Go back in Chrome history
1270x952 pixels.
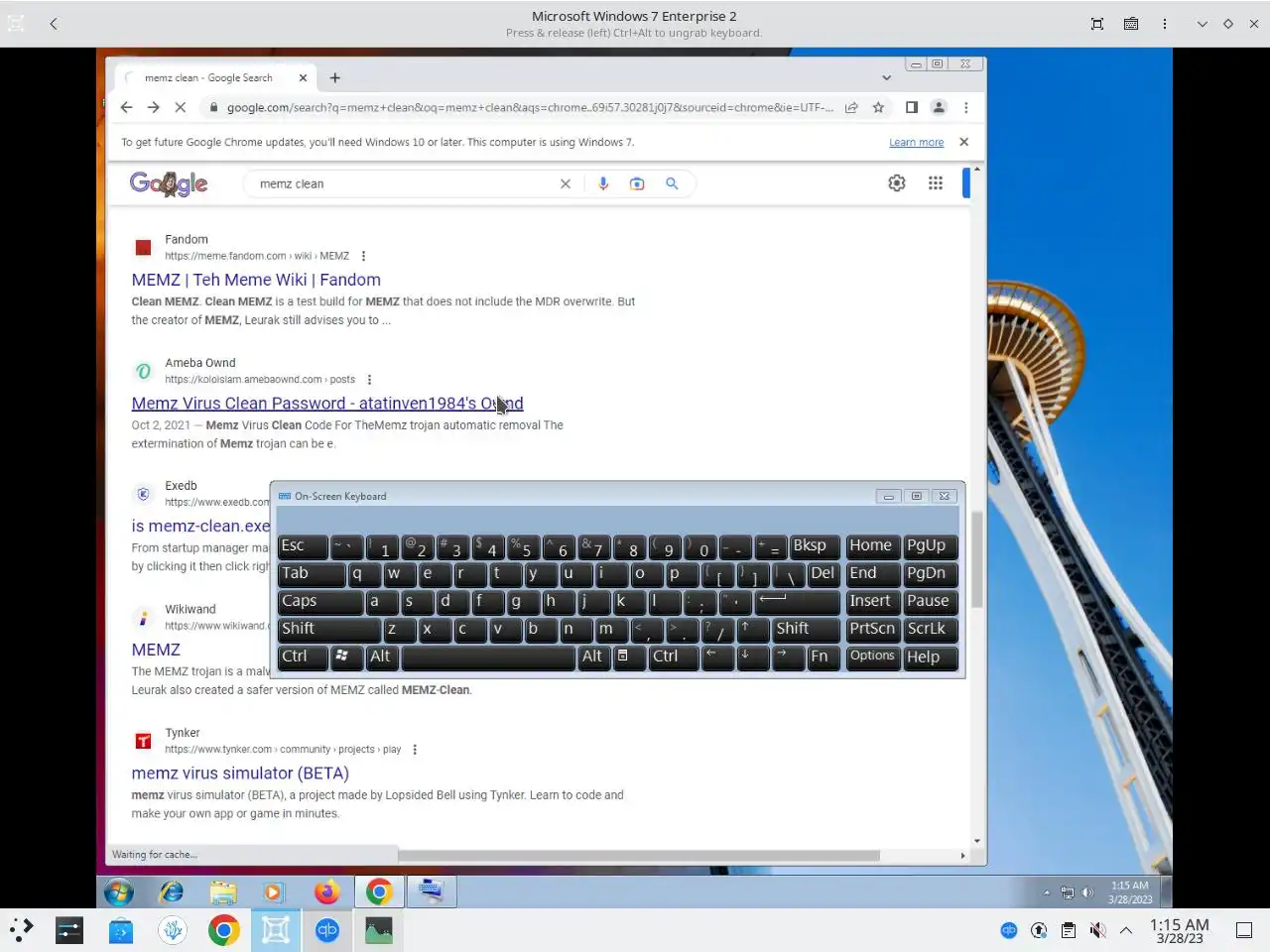126,107
